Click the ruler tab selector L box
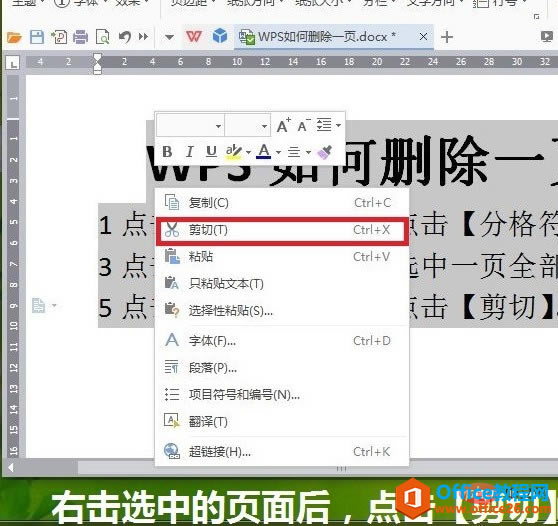 (x=13, y=63)
